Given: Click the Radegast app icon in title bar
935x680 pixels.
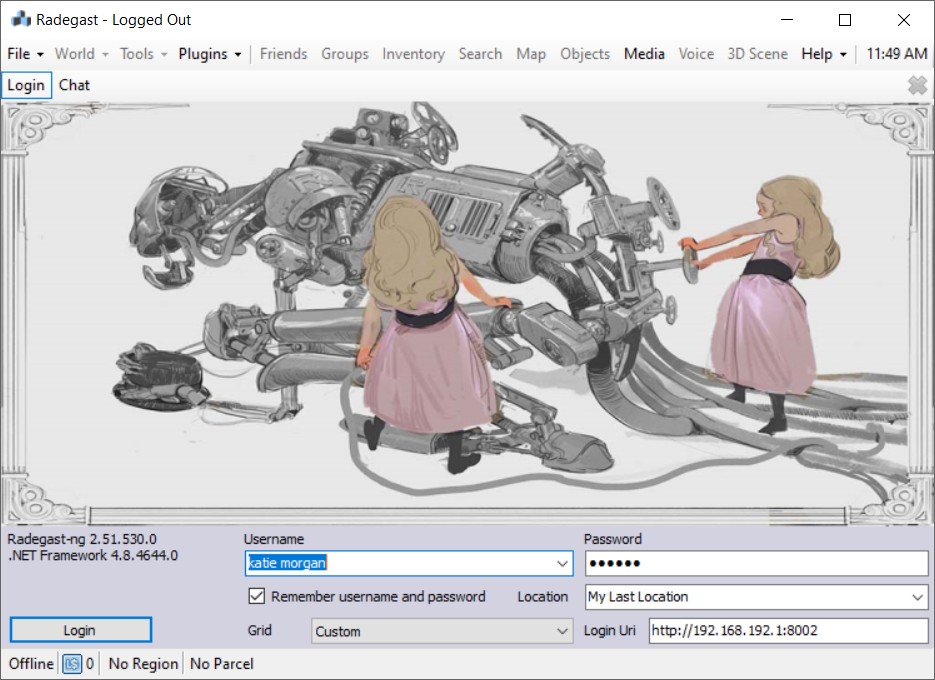Looking at the screenshot, I should tap(20, 20).
